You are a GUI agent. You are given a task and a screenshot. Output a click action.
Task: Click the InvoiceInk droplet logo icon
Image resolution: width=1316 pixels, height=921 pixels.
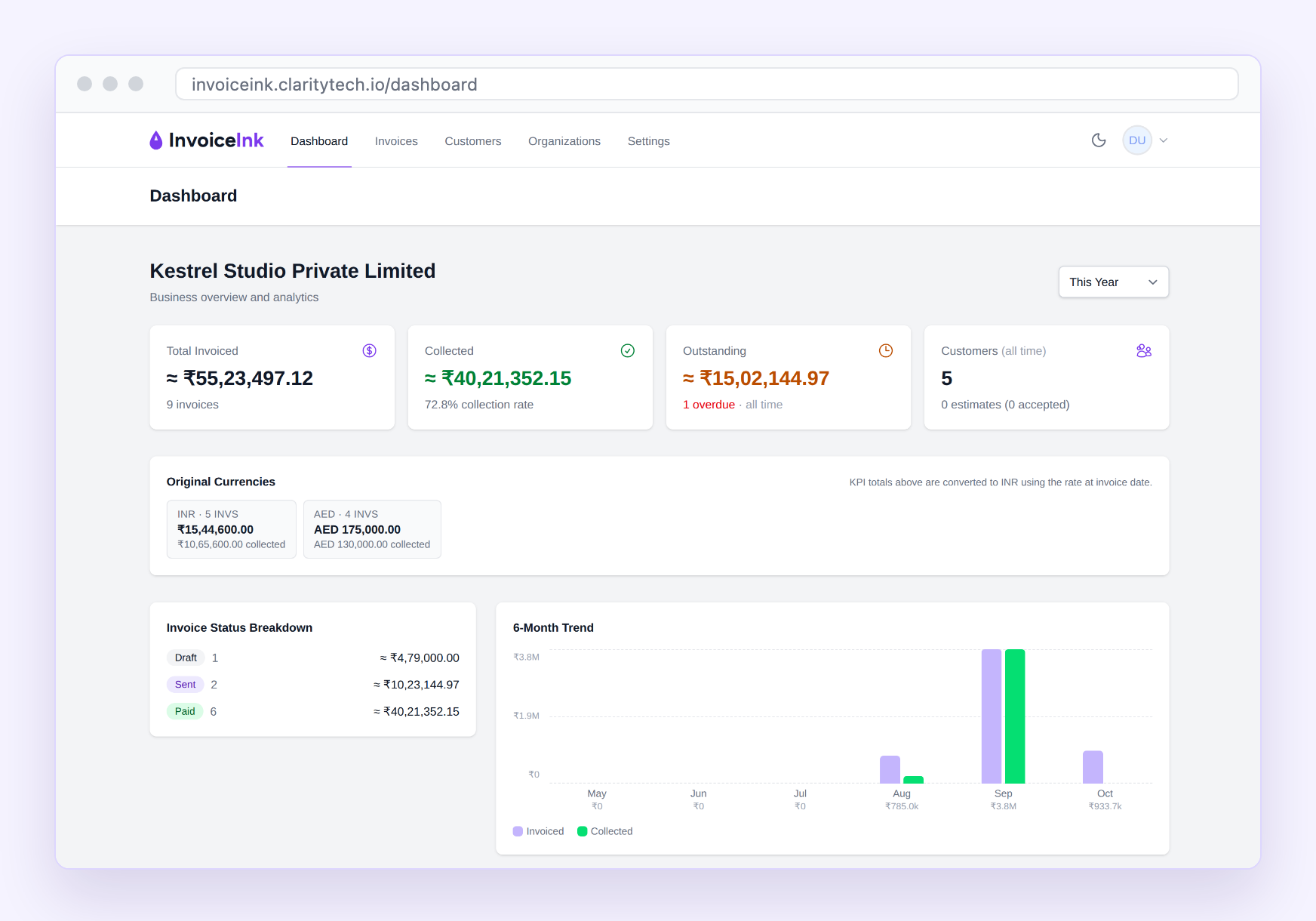[x=156, y=140]
